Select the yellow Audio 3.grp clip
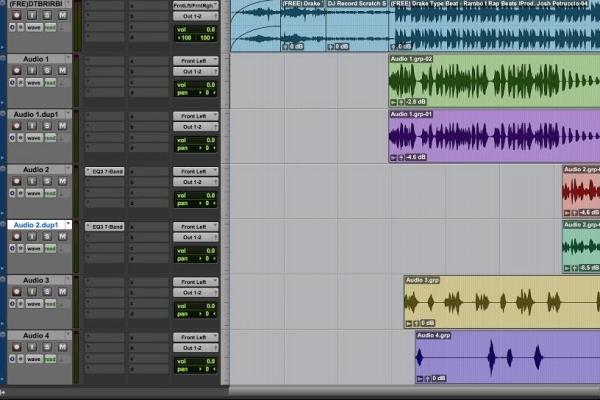 click(x=500, y=300)
